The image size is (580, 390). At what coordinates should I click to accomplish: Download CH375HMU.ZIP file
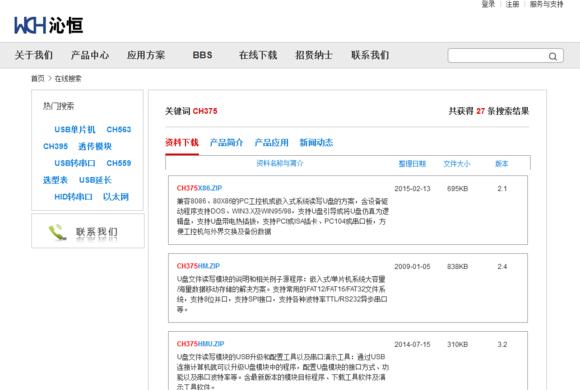200,344
